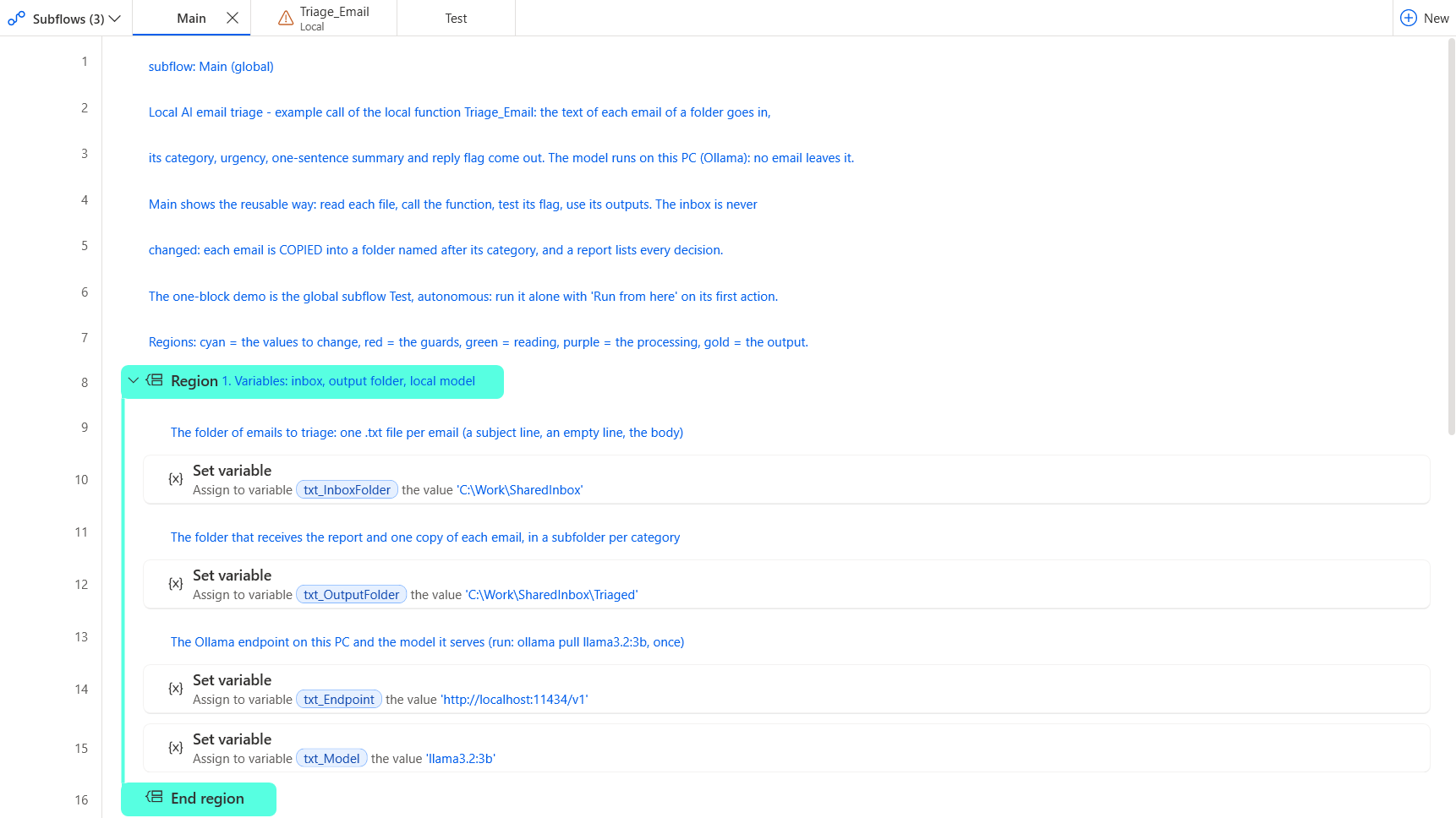Click value 'C:\Work\SharedInbox\Triaged'
This screenshot has height=818, width=1456.
point(552,595)
